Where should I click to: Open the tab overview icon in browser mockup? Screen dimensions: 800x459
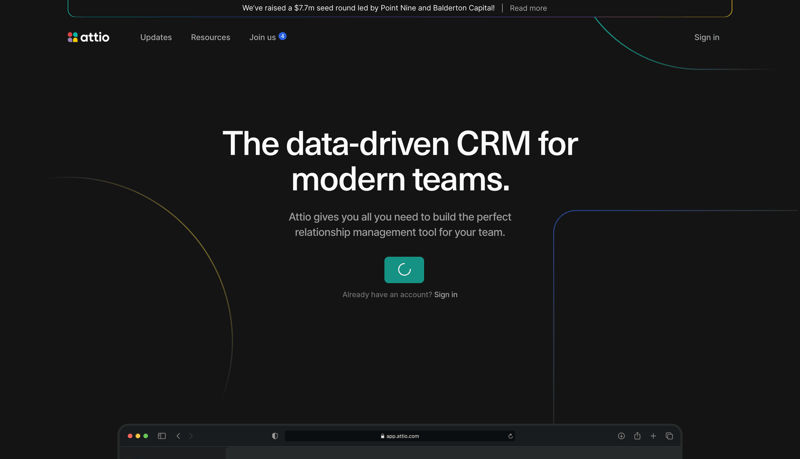click(669, 436)
